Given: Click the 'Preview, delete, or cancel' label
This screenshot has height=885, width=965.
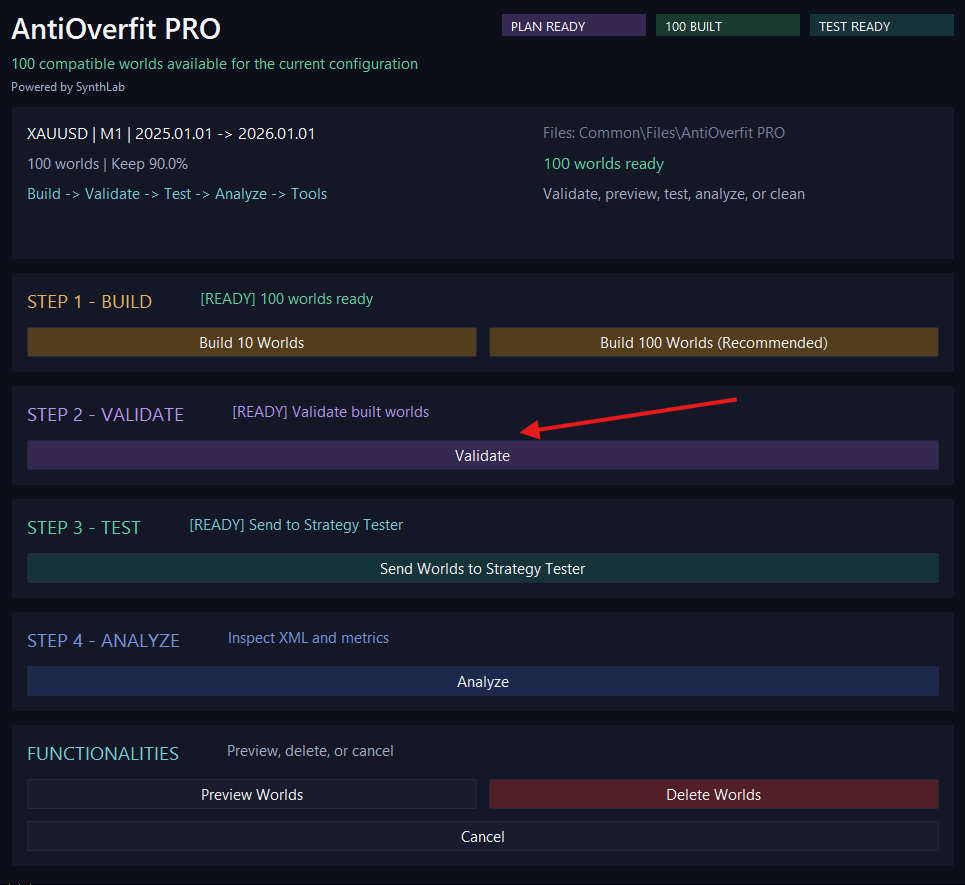Looking at the screenshot, I should click(x=310, y=751).
